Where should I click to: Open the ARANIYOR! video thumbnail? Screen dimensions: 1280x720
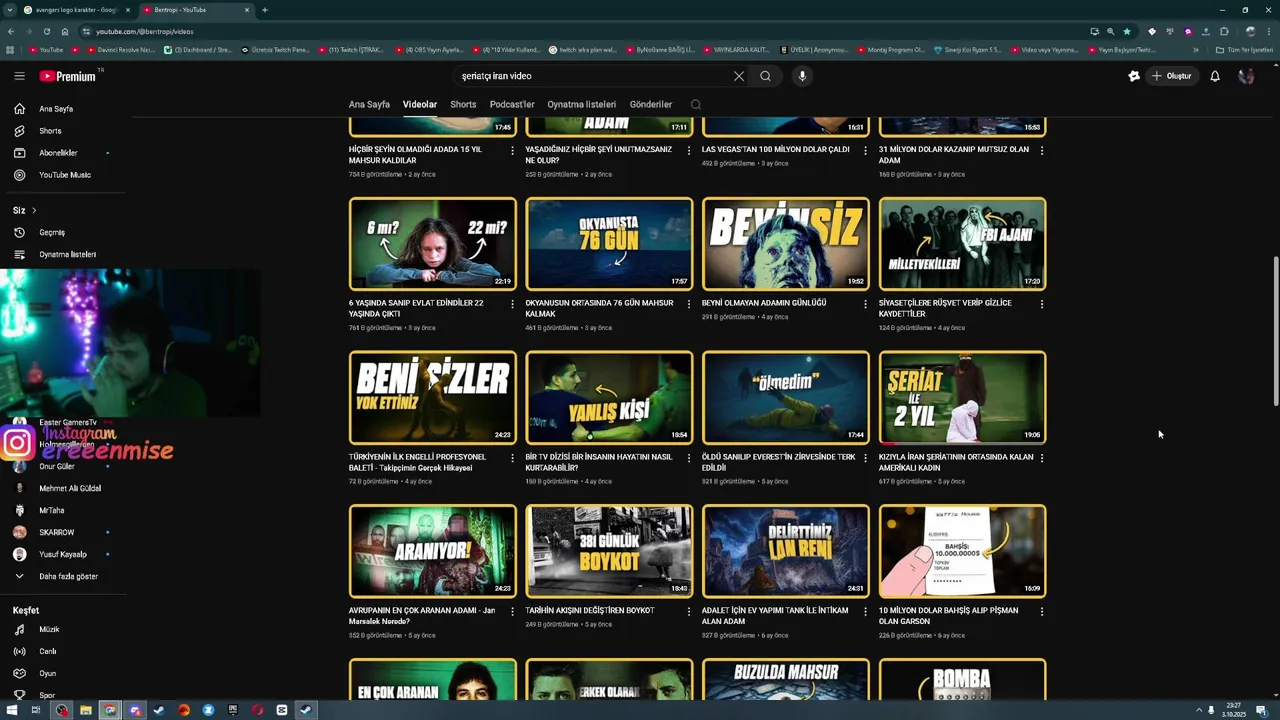click(x=433, y=551)
